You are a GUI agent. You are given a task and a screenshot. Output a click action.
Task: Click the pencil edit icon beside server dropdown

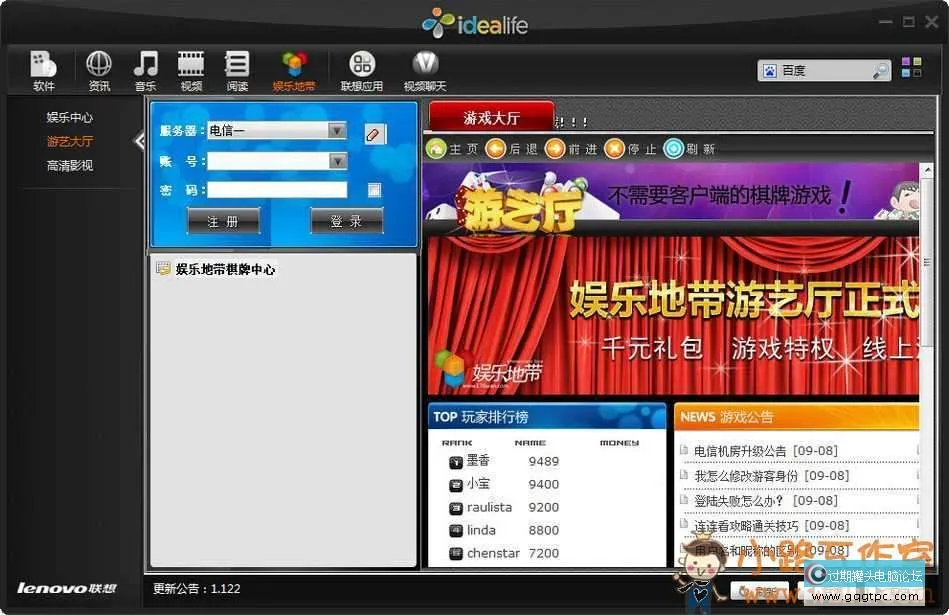(374, 134)
